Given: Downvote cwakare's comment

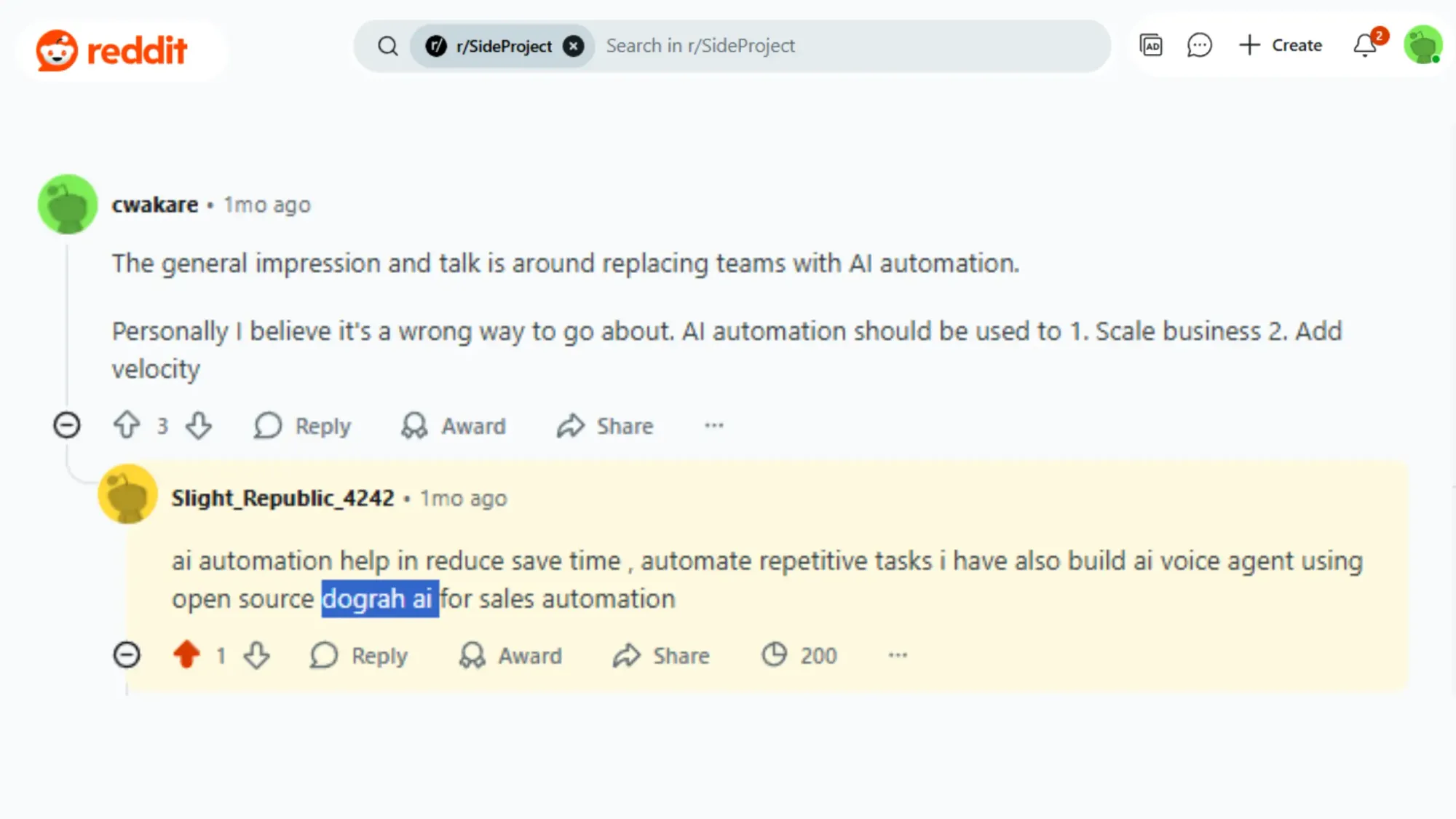Looking at the screenshot, I should point(199,425).
